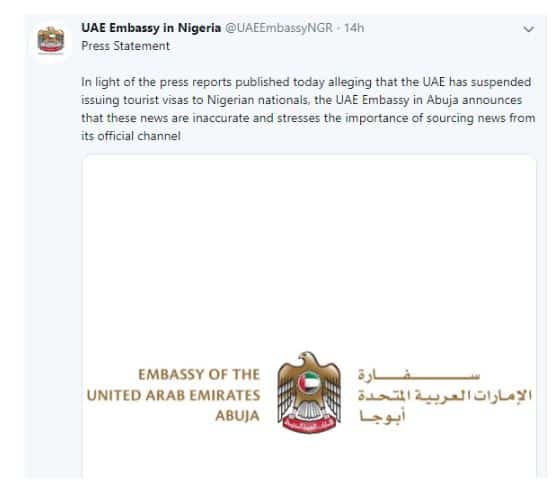The height and width of the screenshot is (482, 559).
Task: Click the EMBASSY OF THE letterhead line
Action: pos(199,375)
